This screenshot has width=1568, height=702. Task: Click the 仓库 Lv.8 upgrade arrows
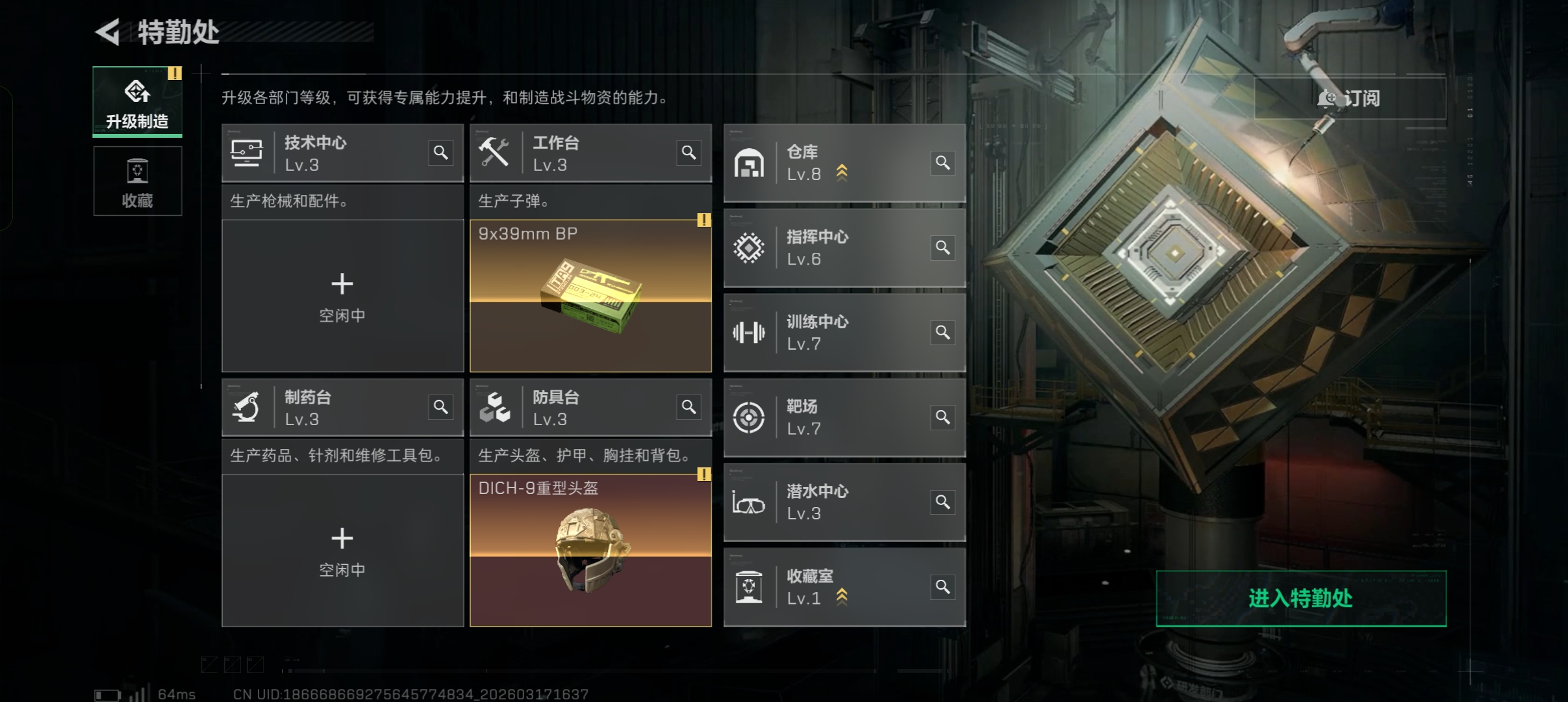click(x=842, y=172)
